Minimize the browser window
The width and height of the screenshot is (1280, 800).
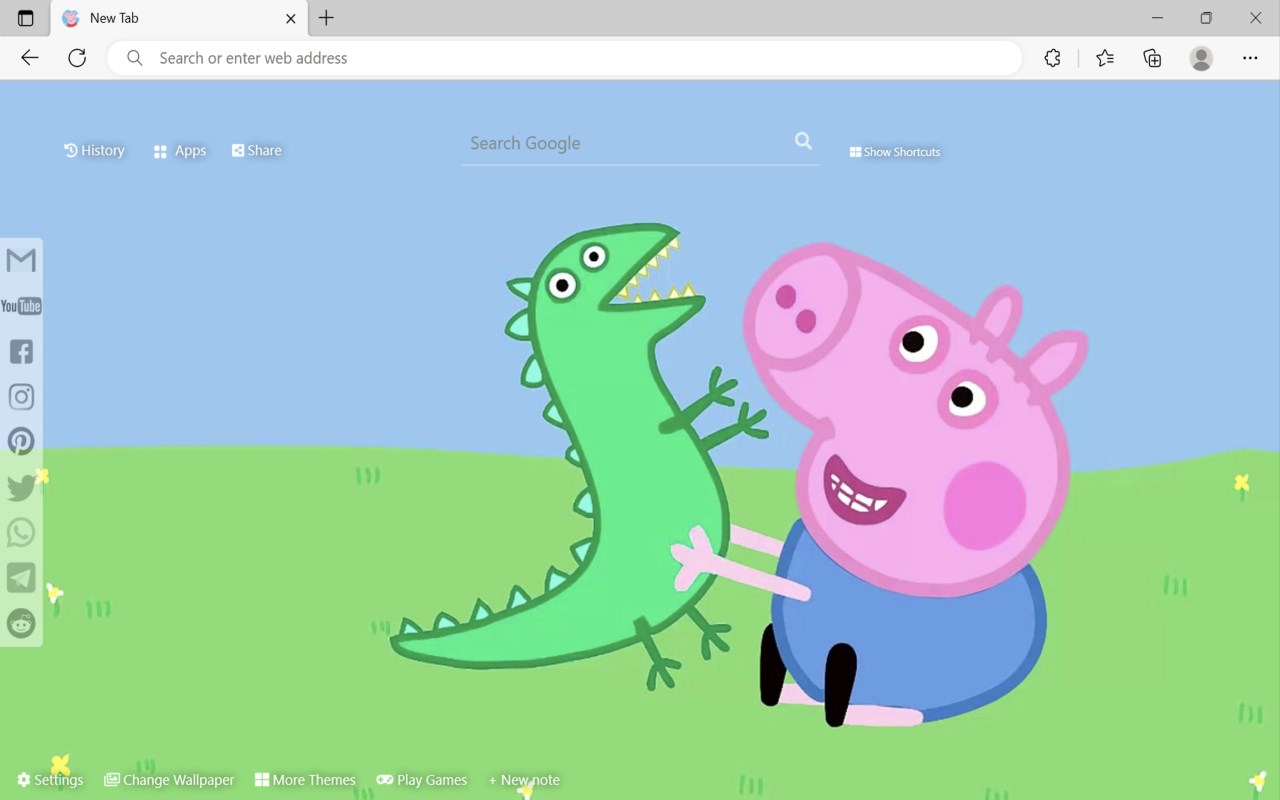(x=1157, y=18)
